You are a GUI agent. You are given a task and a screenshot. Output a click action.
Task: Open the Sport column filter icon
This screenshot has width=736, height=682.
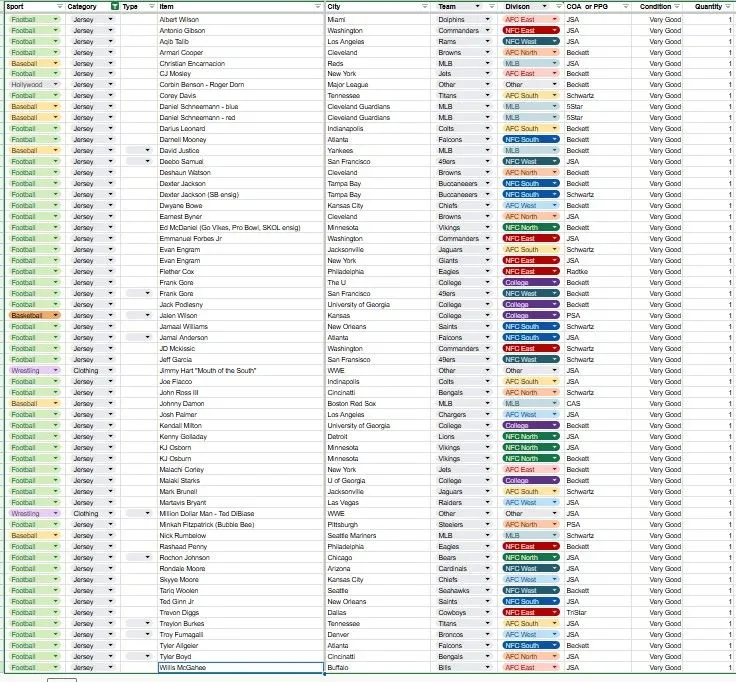click(x=60, y=7)
